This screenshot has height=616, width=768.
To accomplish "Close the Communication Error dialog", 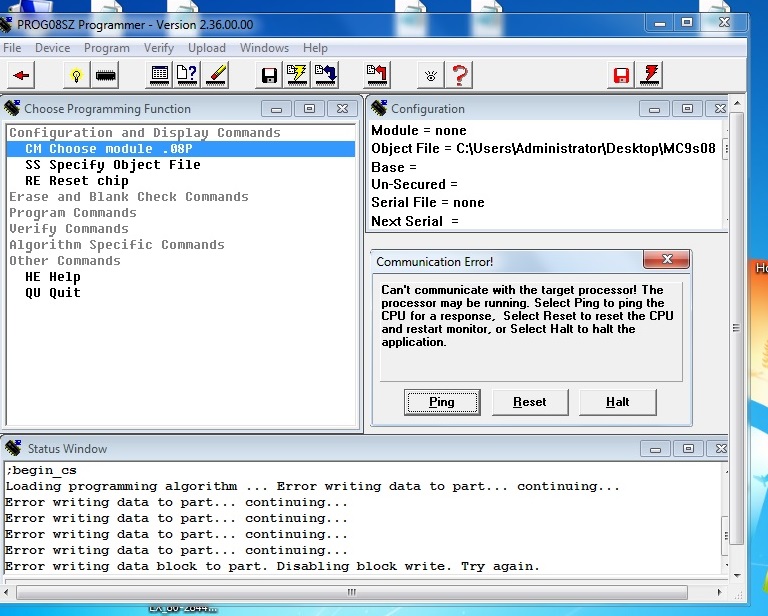I will coord(665,261).
